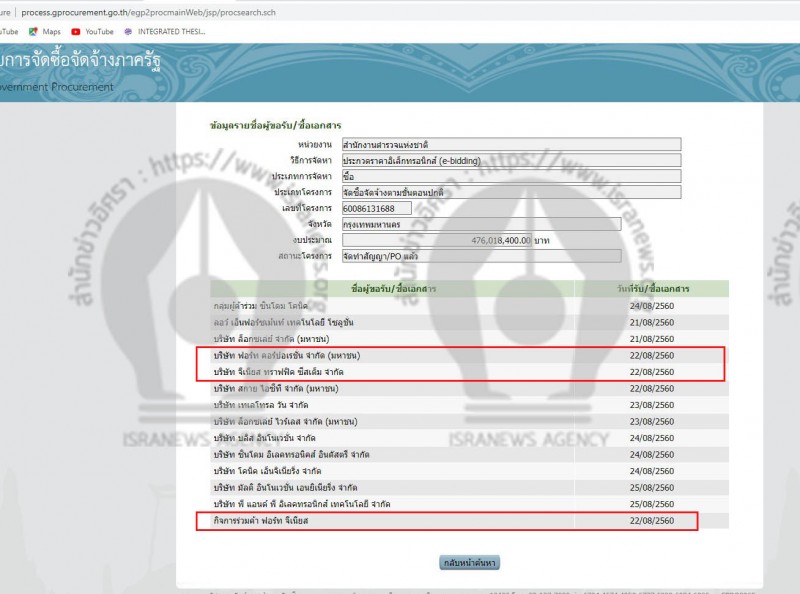Click the budget field showing 476,018,400.00
This screenshot has width=800, height=594.
click(x=480, y=240)
